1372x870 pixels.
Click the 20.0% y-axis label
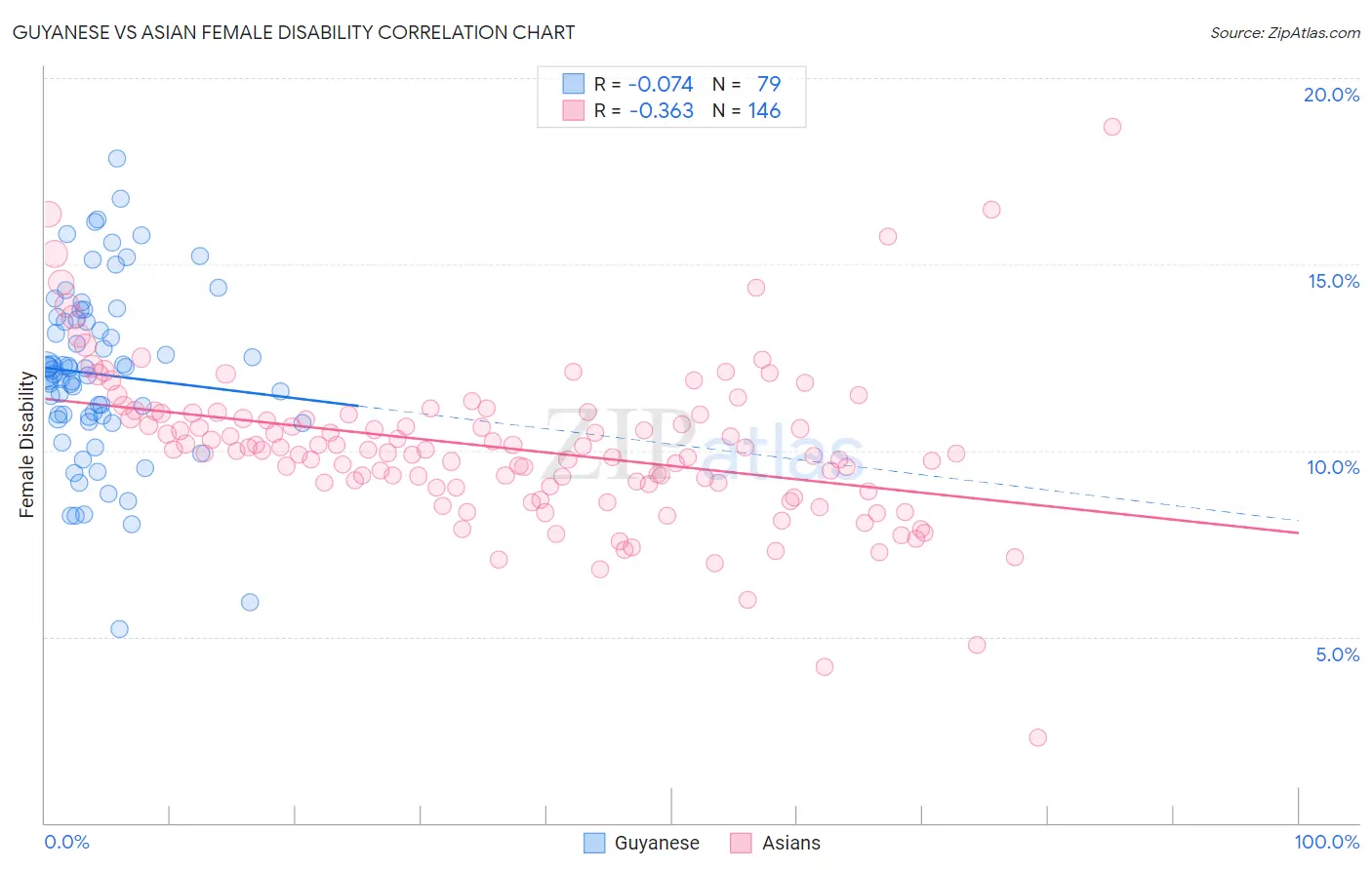click(1331, 95)
